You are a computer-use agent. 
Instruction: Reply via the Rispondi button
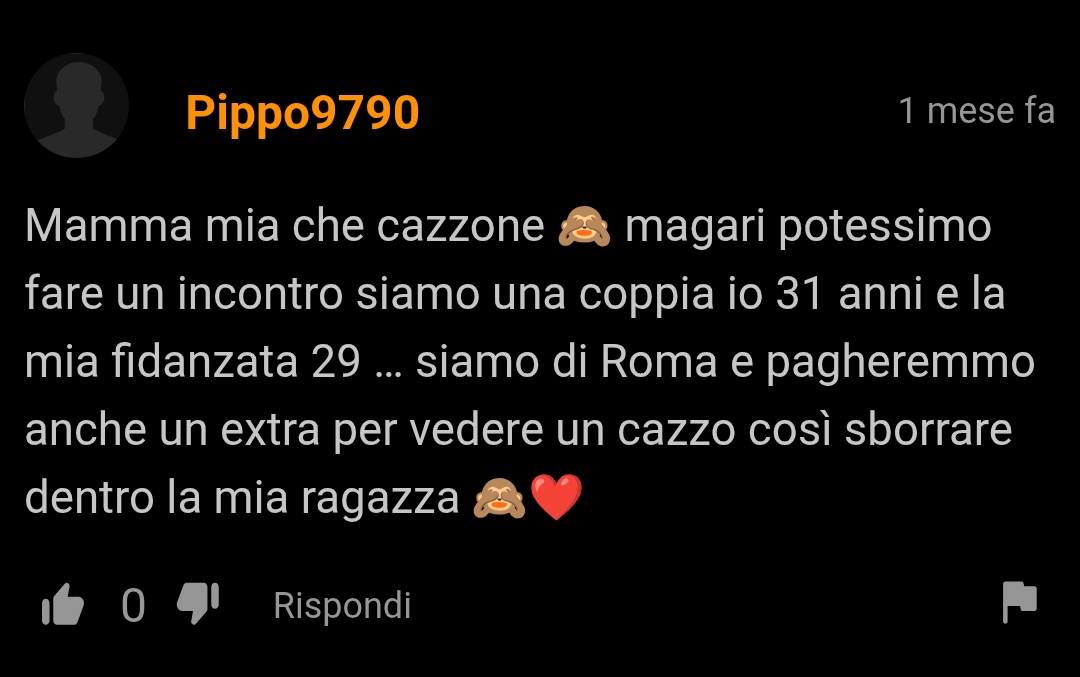click(x=342, y=605)
